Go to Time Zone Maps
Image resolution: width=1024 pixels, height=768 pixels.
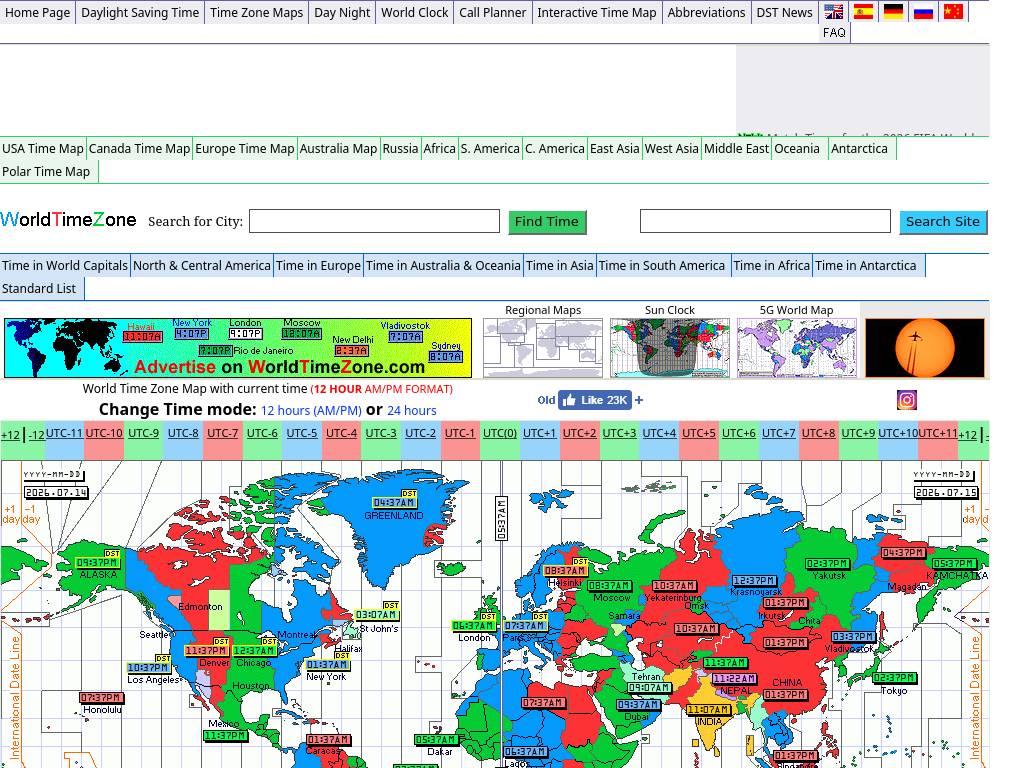point(257,12)
